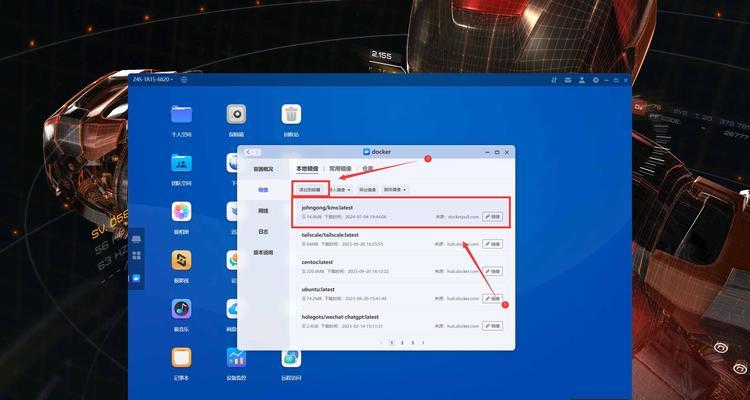The width and height of the screenshot is (750, 400).
Task: Go to page 1 of image list
Action: click(392, 343)
